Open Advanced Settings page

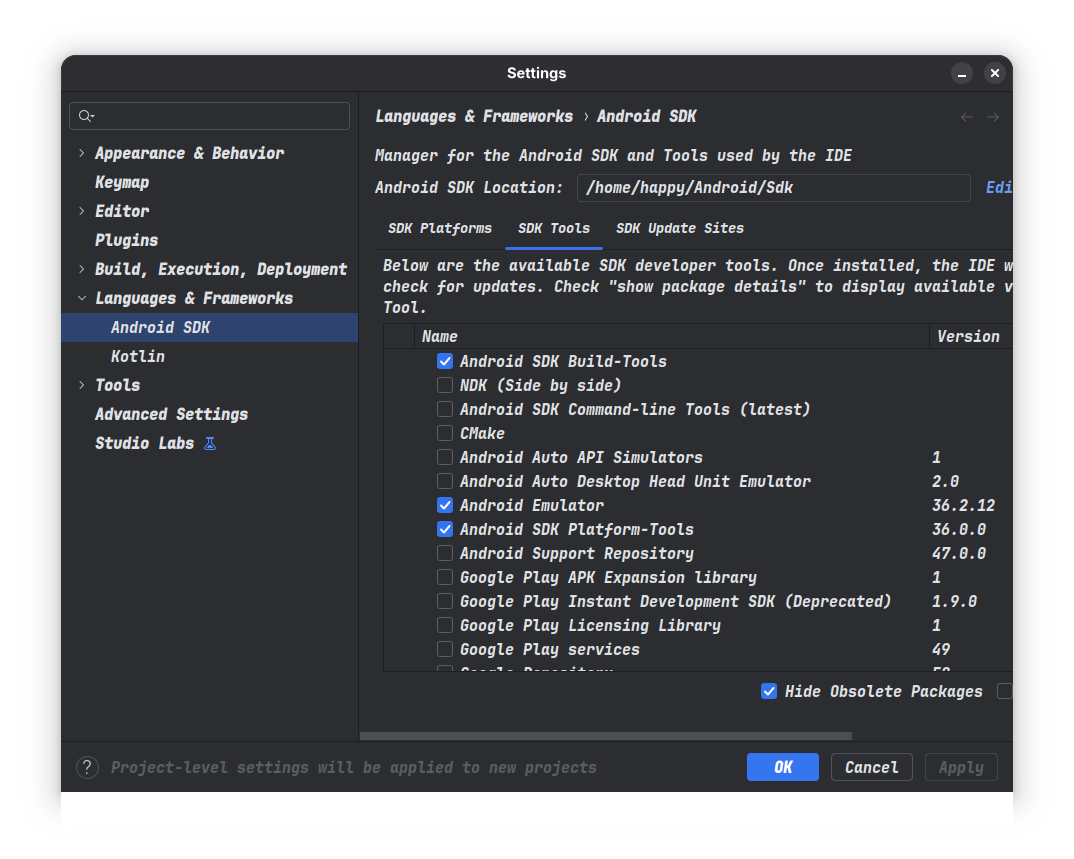[171, 414]
